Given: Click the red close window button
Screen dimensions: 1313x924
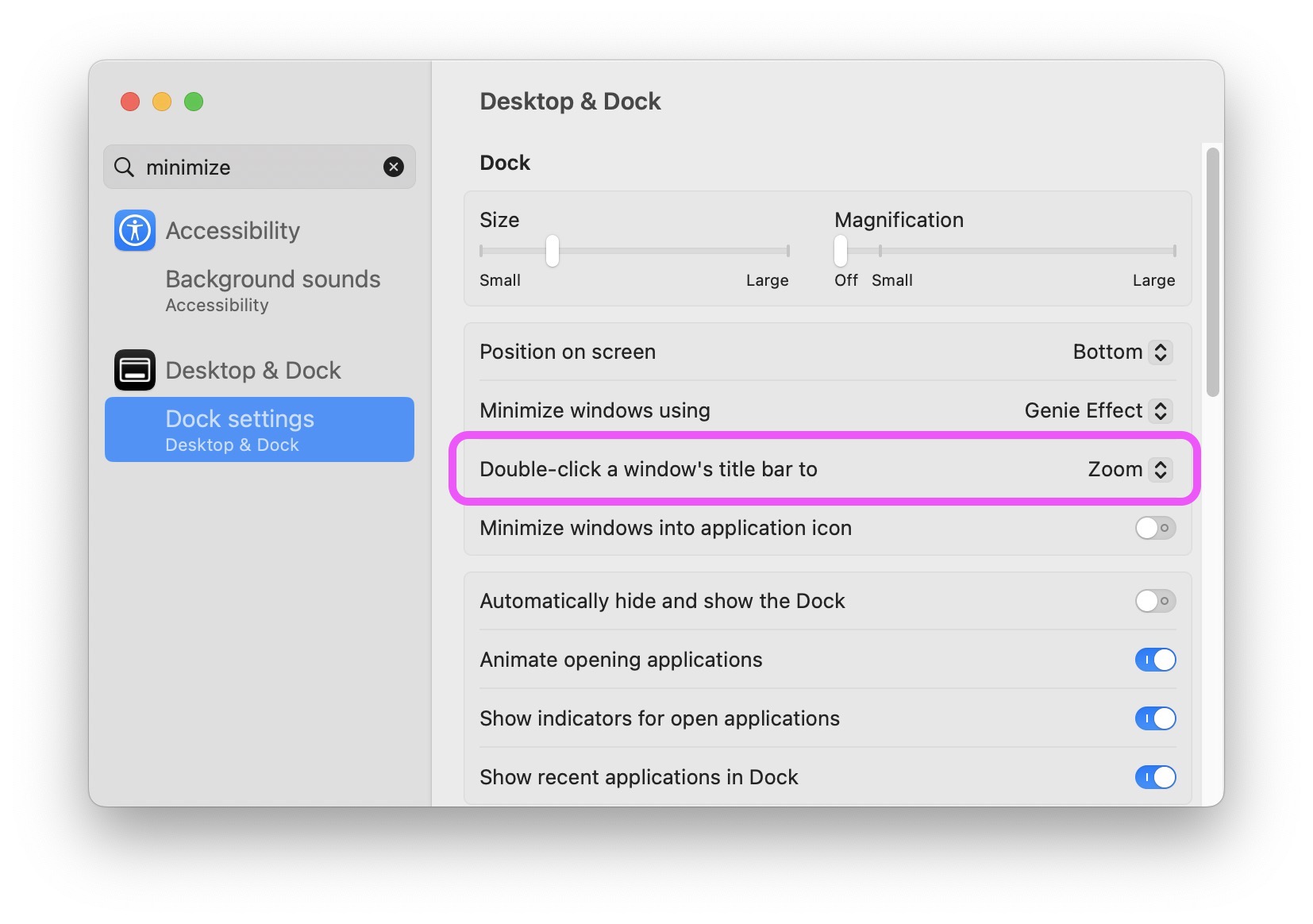Looking at the screenshot, I should pyautogui.click(x=130, y=102).
